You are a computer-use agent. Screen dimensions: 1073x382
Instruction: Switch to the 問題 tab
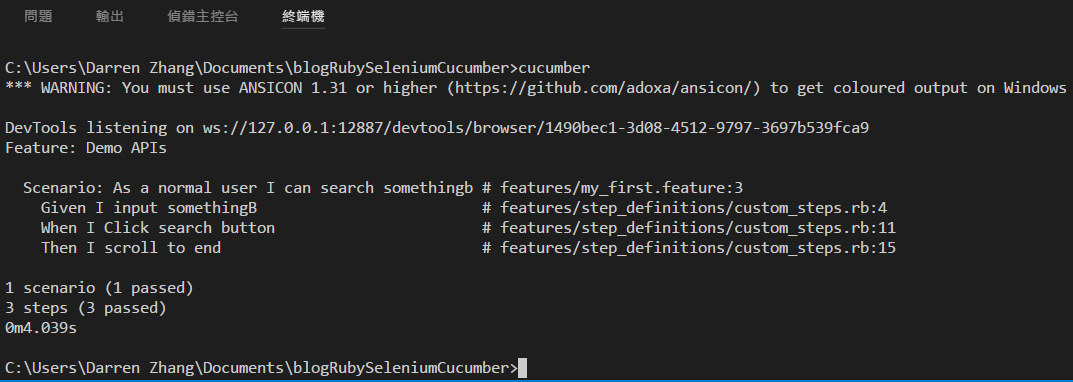38,16
